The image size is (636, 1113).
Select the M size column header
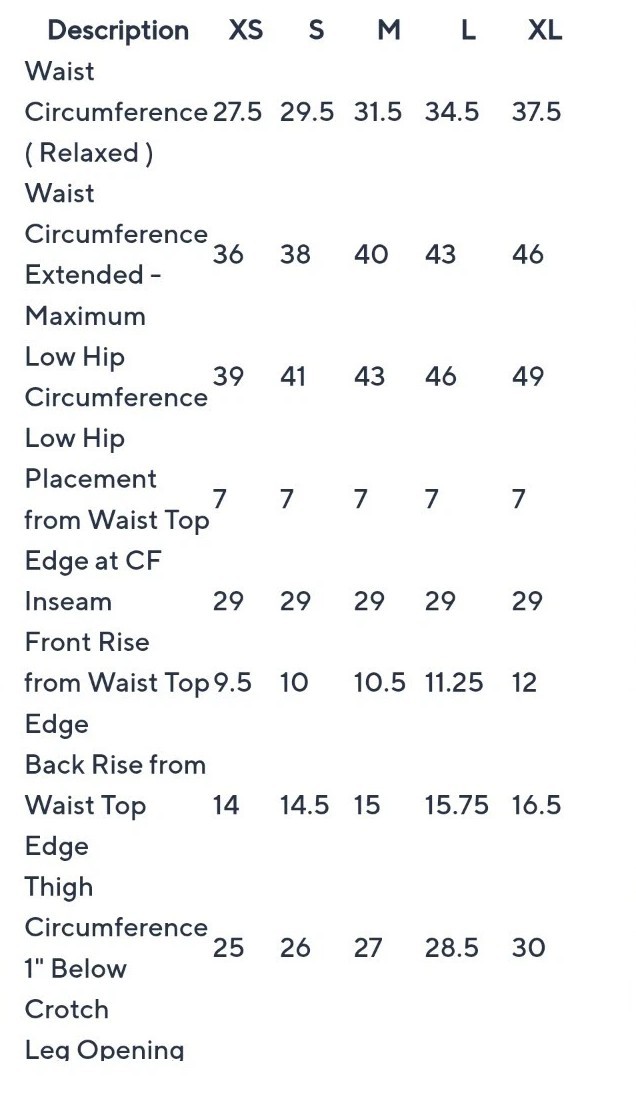tap(389, 30)
